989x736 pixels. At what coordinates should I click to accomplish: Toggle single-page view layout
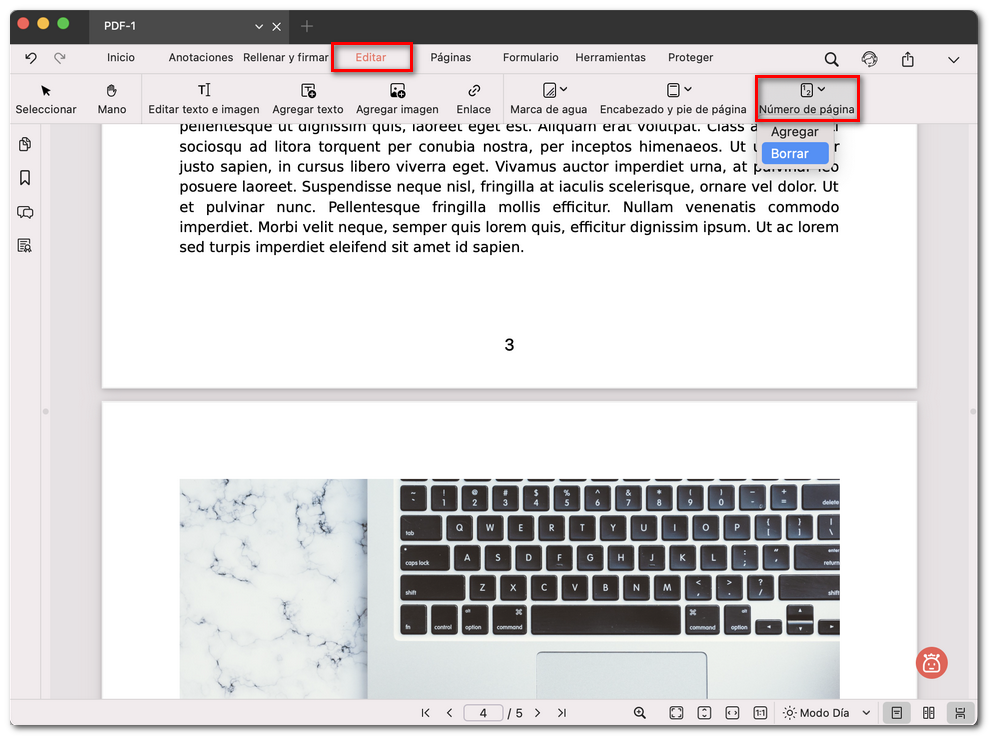pyautogui.click(x=896, y=712)
